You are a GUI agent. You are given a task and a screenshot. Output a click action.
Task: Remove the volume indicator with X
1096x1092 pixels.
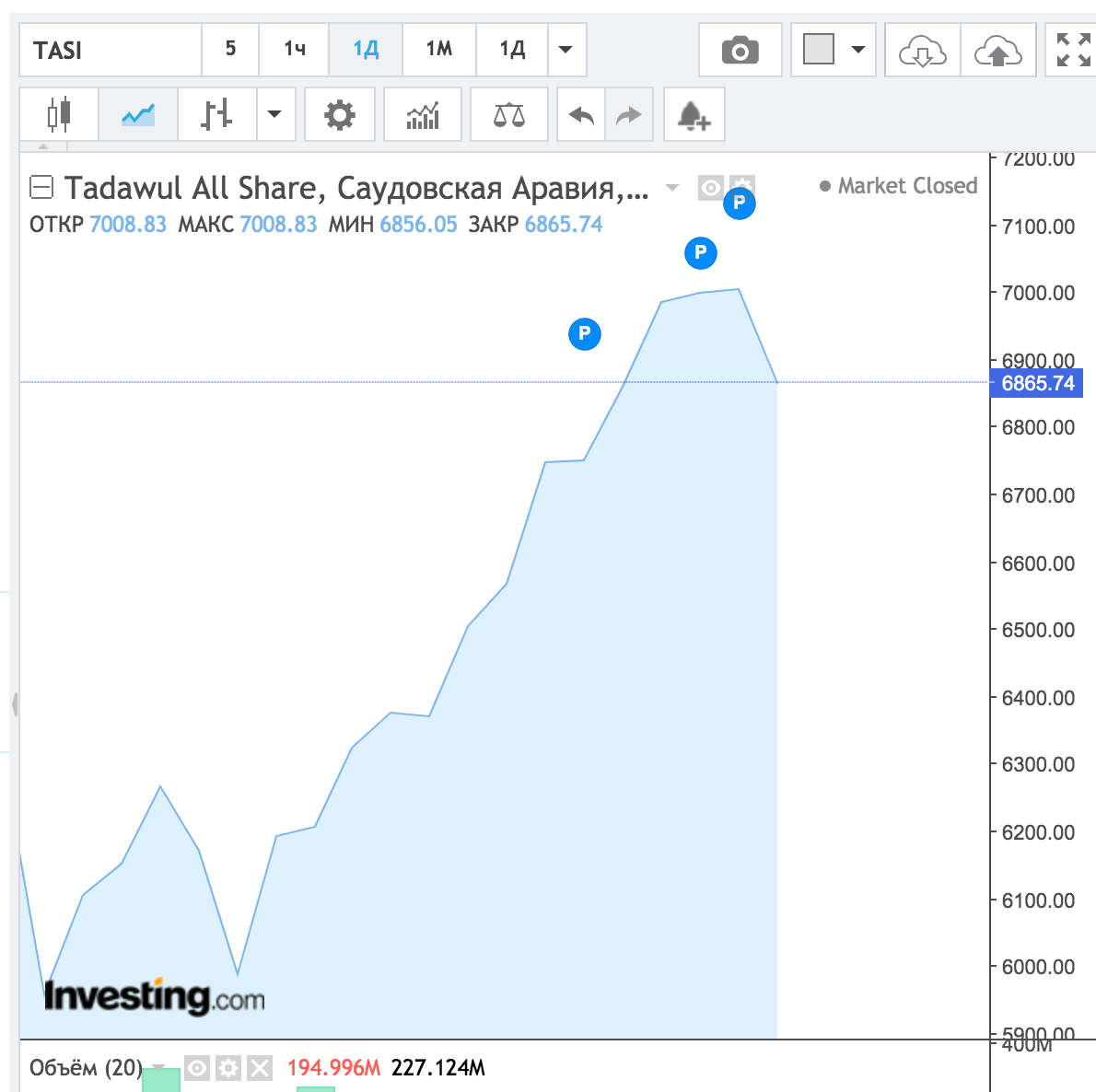pyautogui.click(x=260, y=1067)
